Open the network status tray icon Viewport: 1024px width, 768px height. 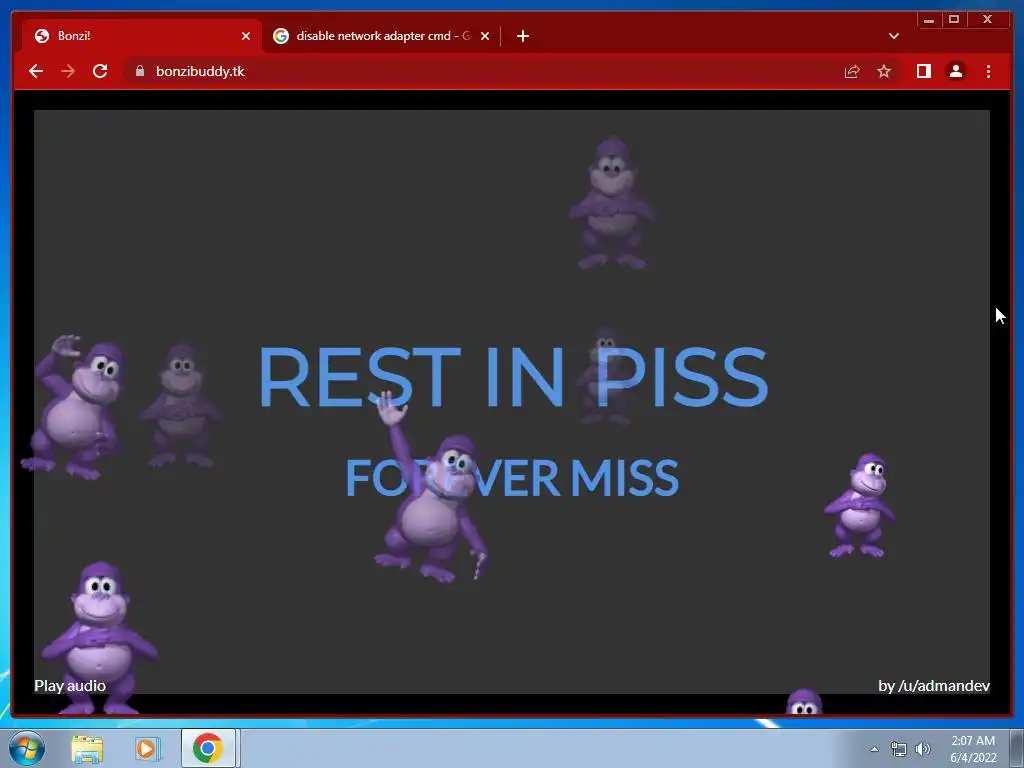(899, 749)
